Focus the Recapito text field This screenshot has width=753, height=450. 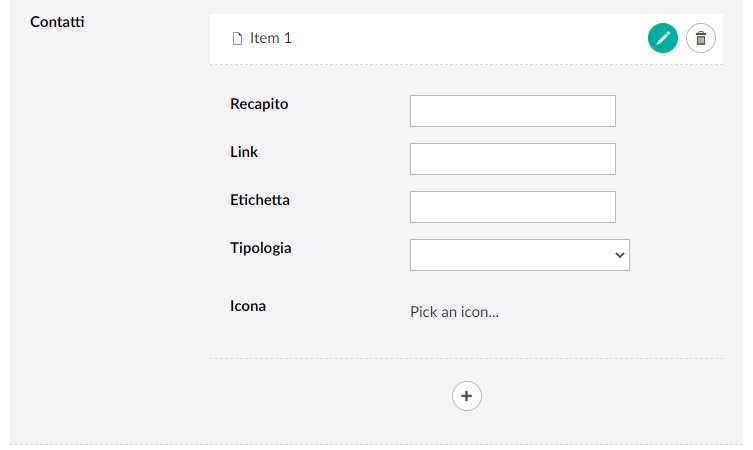pyautogui.click(x=512, y=111)
